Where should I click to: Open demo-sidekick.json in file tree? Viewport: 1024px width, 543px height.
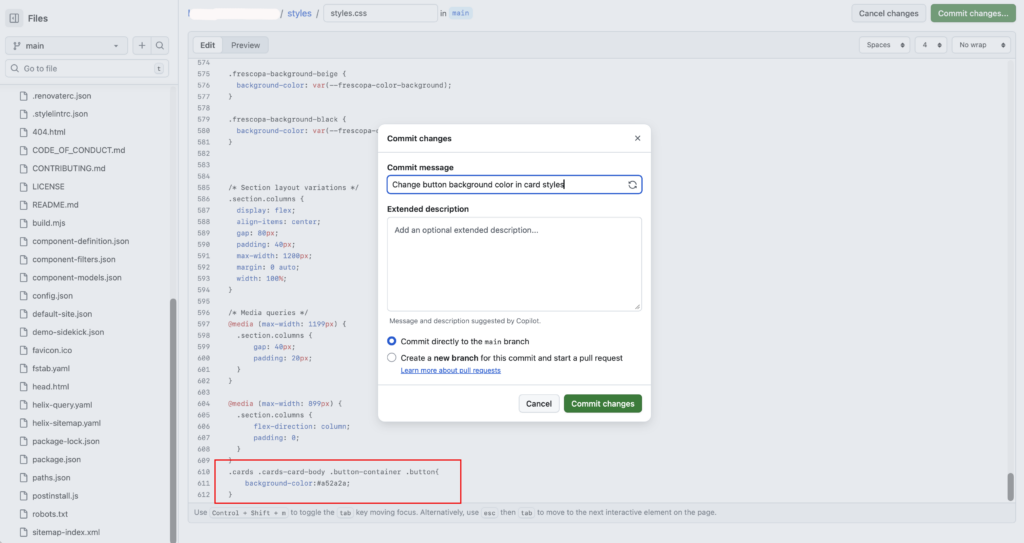pos(69,332)
